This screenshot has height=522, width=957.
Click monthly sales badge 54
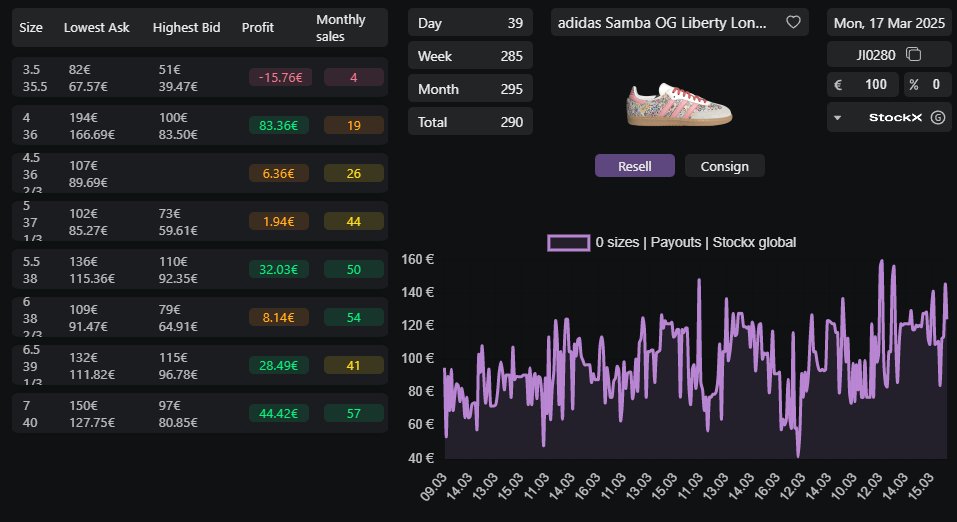tap(353, 317)
